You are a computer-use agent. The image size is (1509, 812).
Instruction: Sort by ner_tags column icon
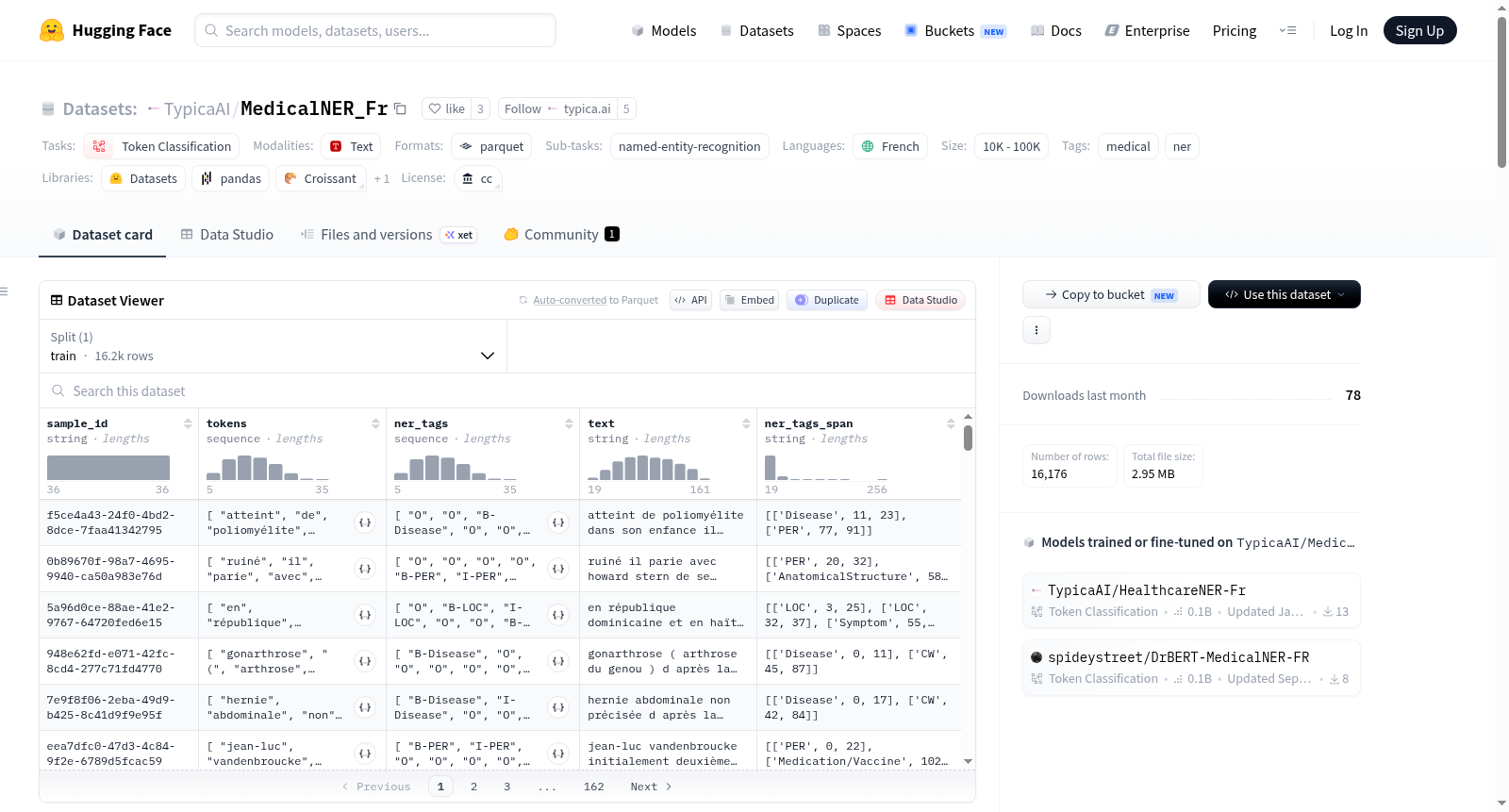(569, 423)
